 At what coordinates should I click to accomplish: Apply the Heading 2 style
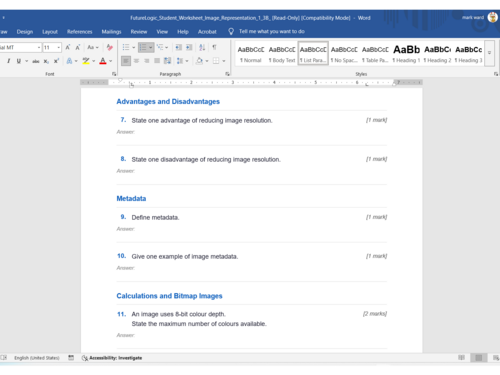[437, 53]
